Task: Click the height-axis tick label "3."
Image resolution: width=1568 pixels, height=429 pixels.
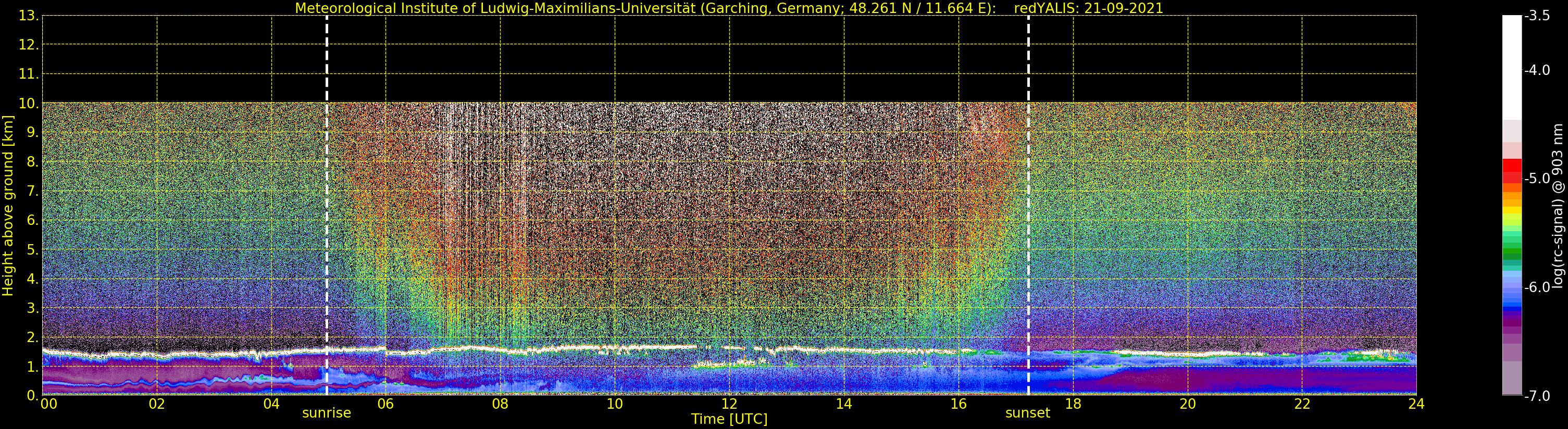Action: click(32, 309)
